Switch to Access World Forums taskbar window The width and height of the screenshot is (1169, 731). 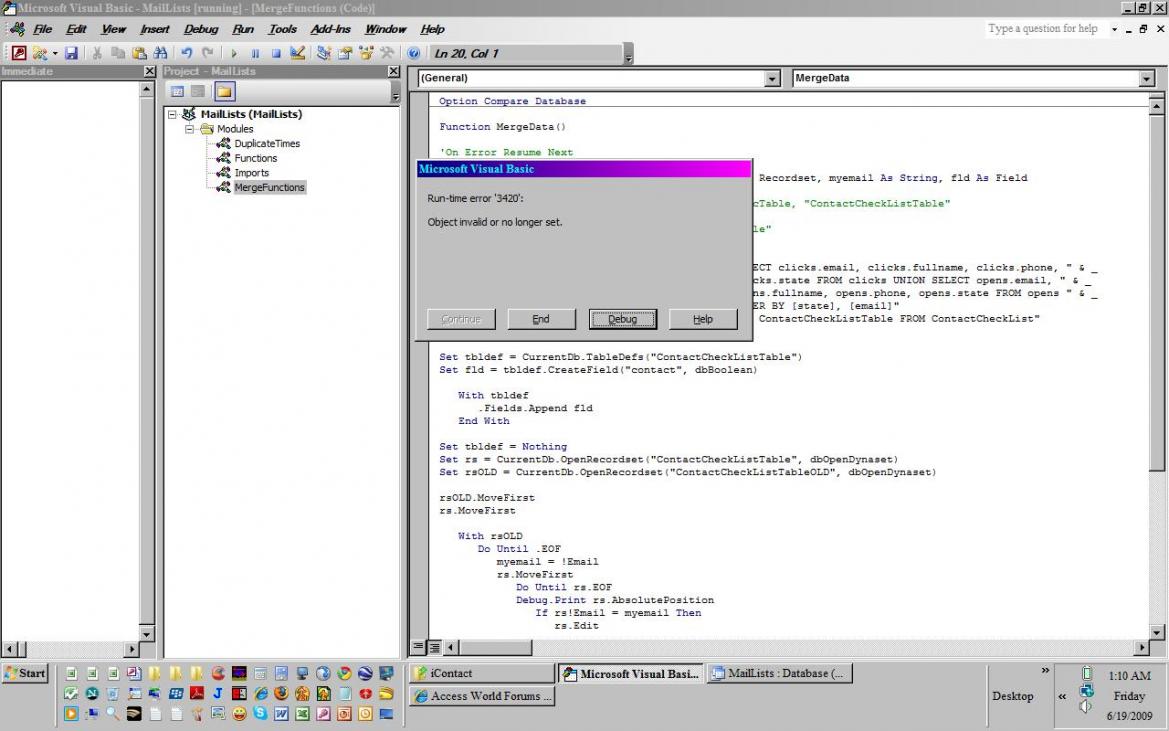coord(482,696)
